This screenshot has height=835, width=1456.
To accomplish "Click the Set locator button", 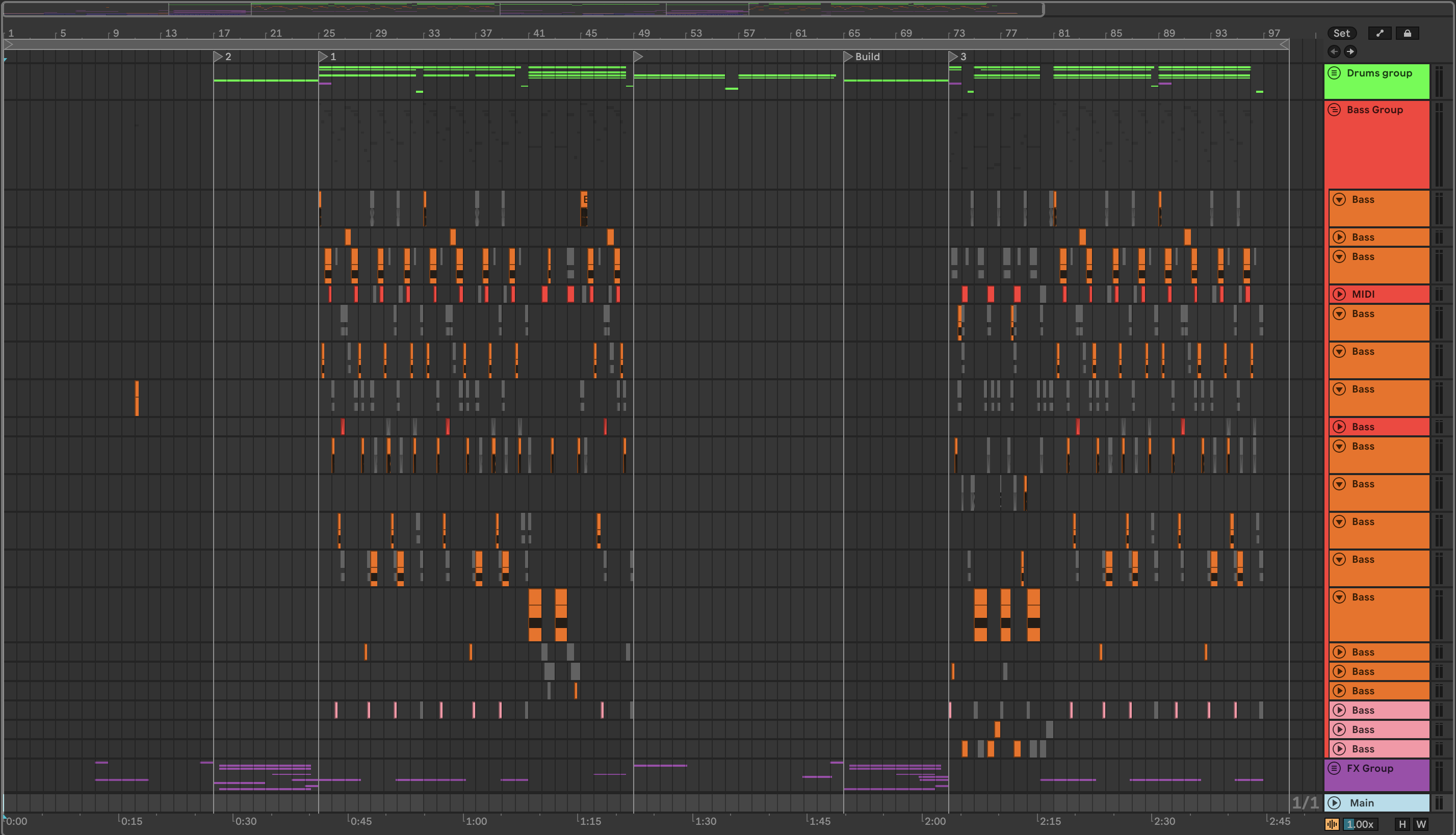I will click(x=1341, y=33).
